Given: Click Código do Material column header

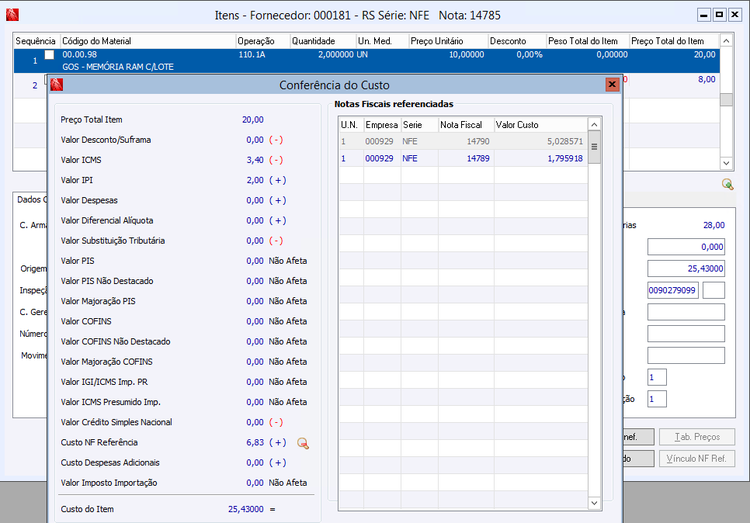Looking at the screenshot, I should (147, 41).
